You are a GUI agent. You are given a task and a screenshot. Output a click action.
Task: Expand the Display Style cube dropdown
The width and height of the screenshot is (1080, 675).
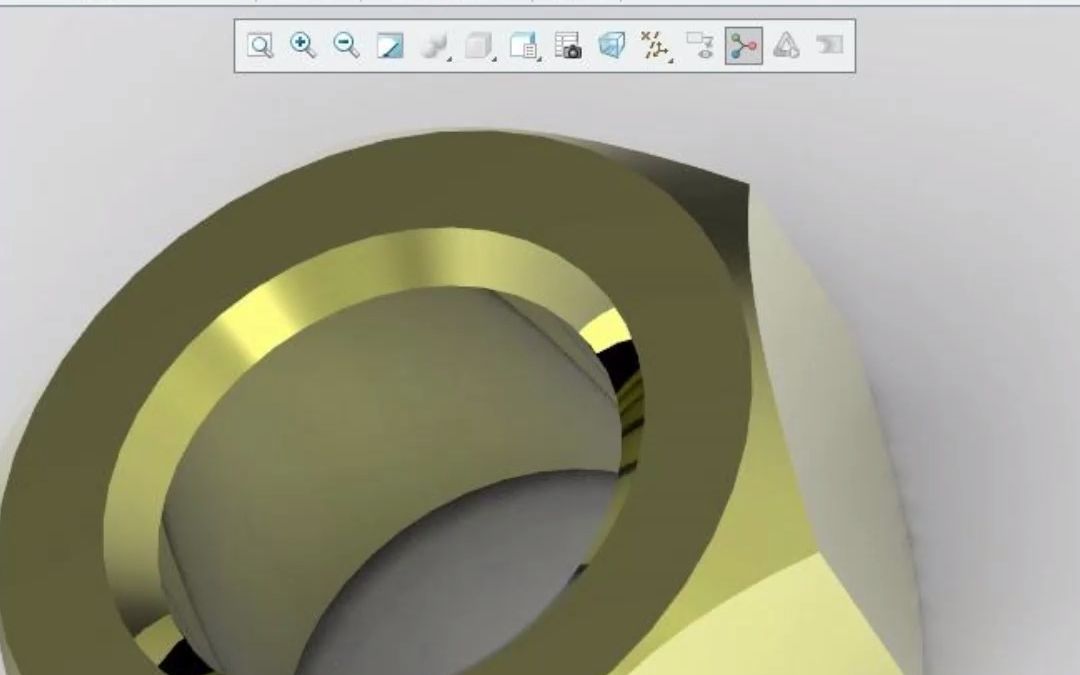(x=481, y=46)
